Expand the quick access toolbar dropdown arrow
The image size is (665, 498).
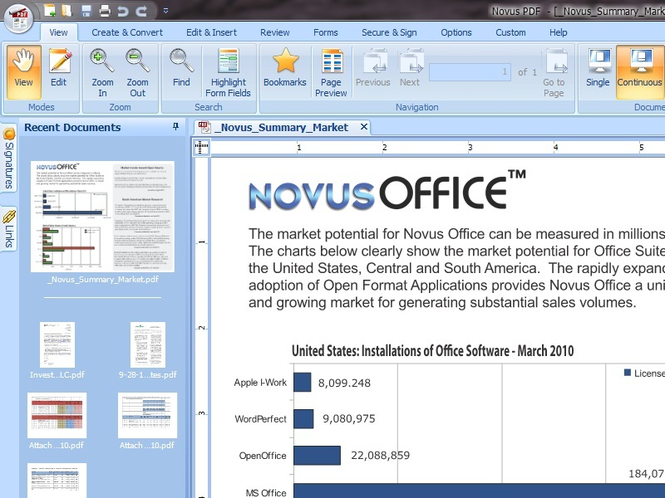tap(166, 11)
